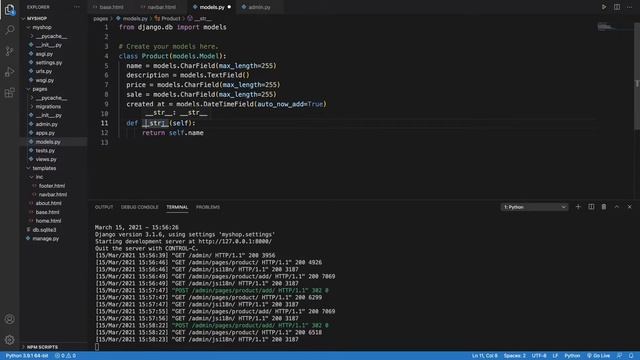The image size is (640, 360).
Task: Open wsgi.py in the explorer
Action: tap(44, 80)
